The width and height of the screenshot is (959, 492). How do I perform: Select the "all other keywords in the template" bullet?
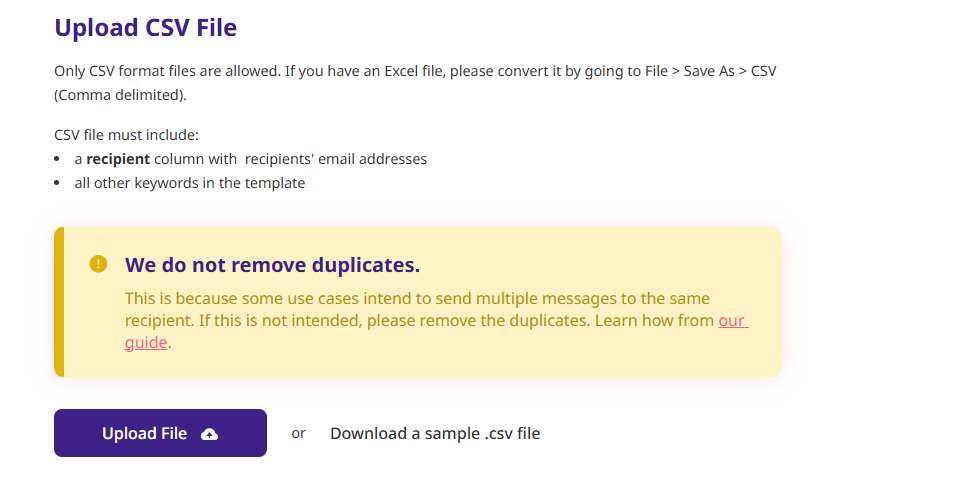pos(189,183)
